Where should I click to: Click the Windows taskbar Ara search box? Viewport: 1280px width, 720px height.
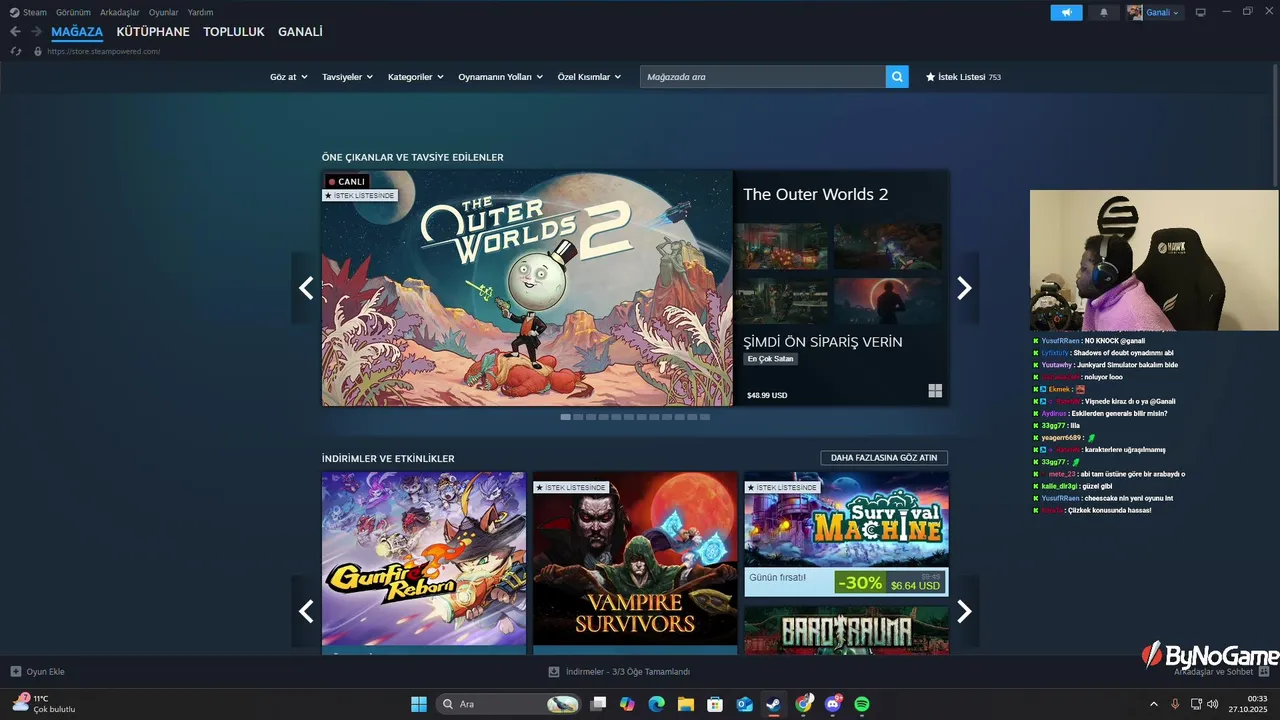[x=508, y=704]
